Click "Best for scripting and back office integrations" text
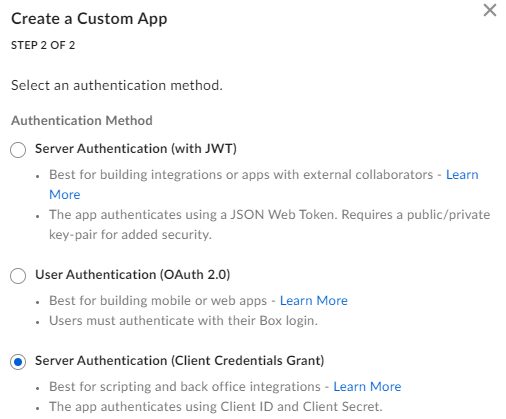 tap(185, 387)
